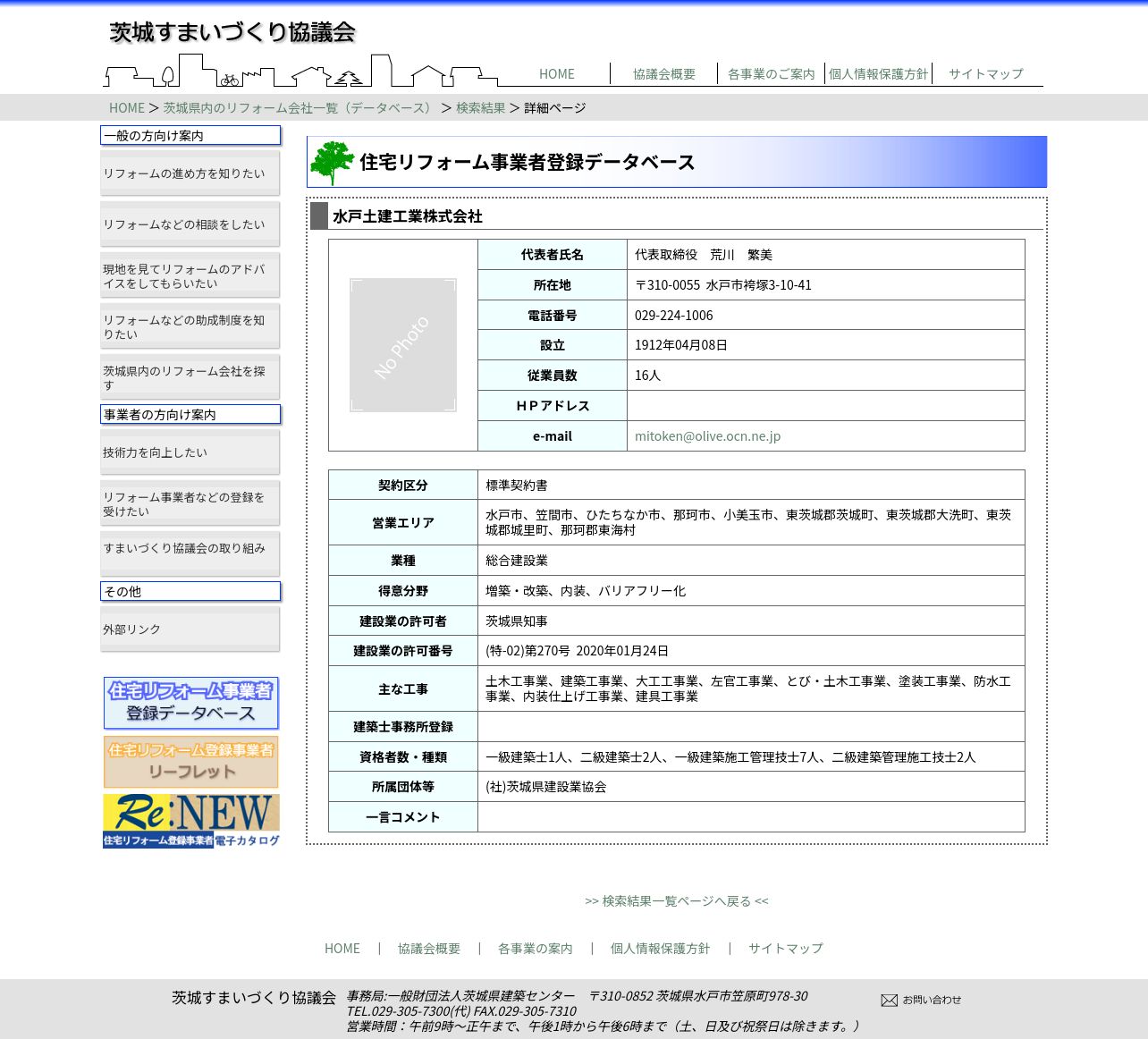Click HOME in the footer links
1148x1039 pixels.
342,949
